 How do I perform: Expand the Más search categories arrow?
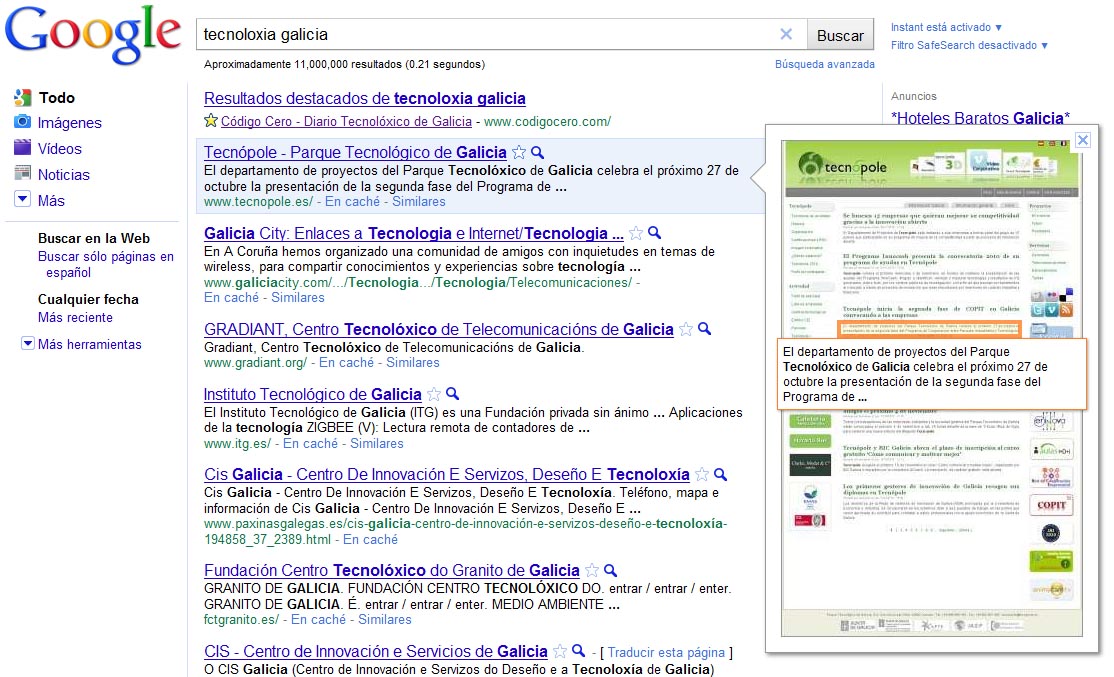[23, 199]
